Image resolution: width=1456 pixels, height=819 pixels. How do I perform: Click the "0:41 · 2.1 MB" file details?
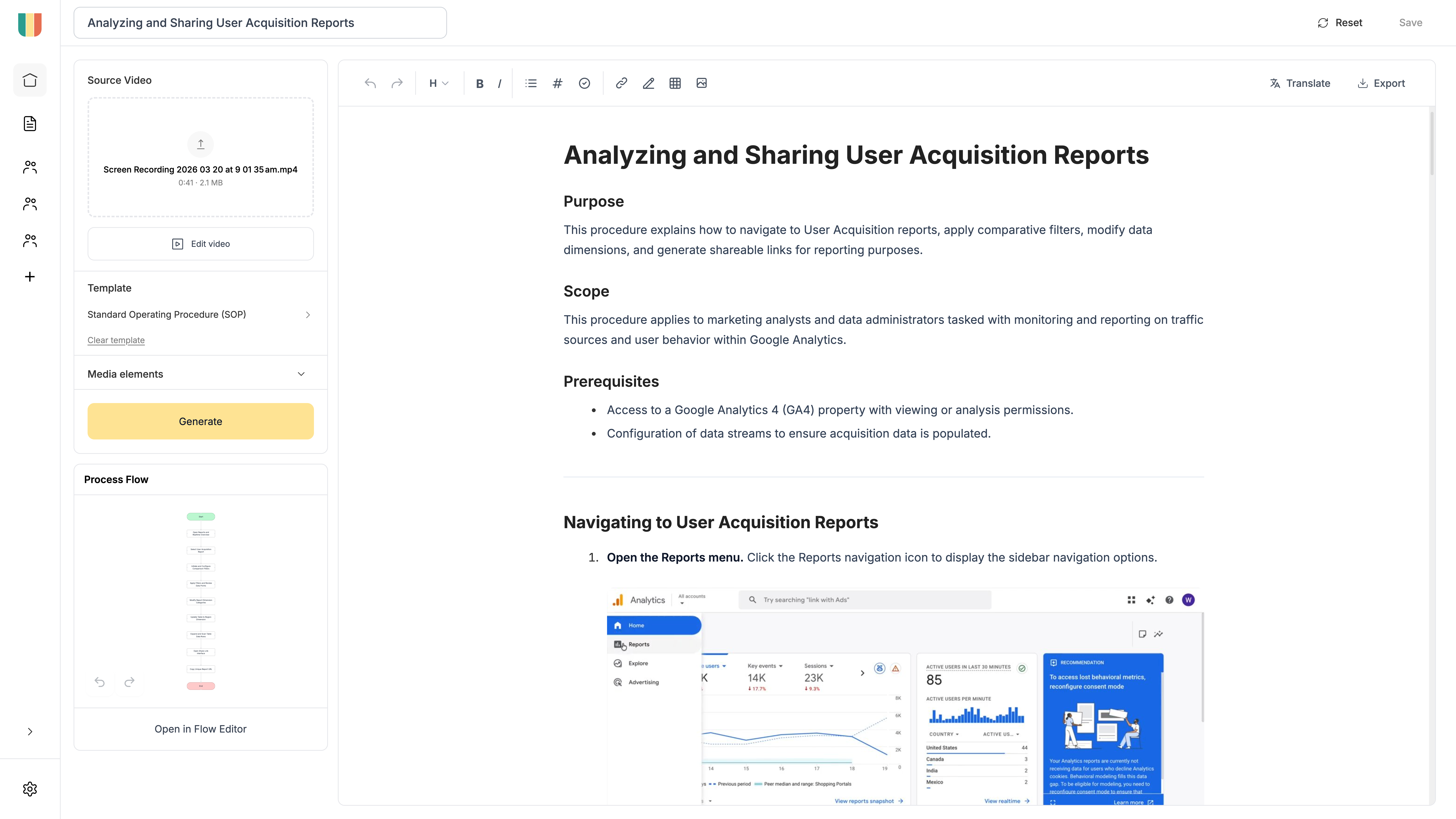pyautogui.click(x=201, y=183)
